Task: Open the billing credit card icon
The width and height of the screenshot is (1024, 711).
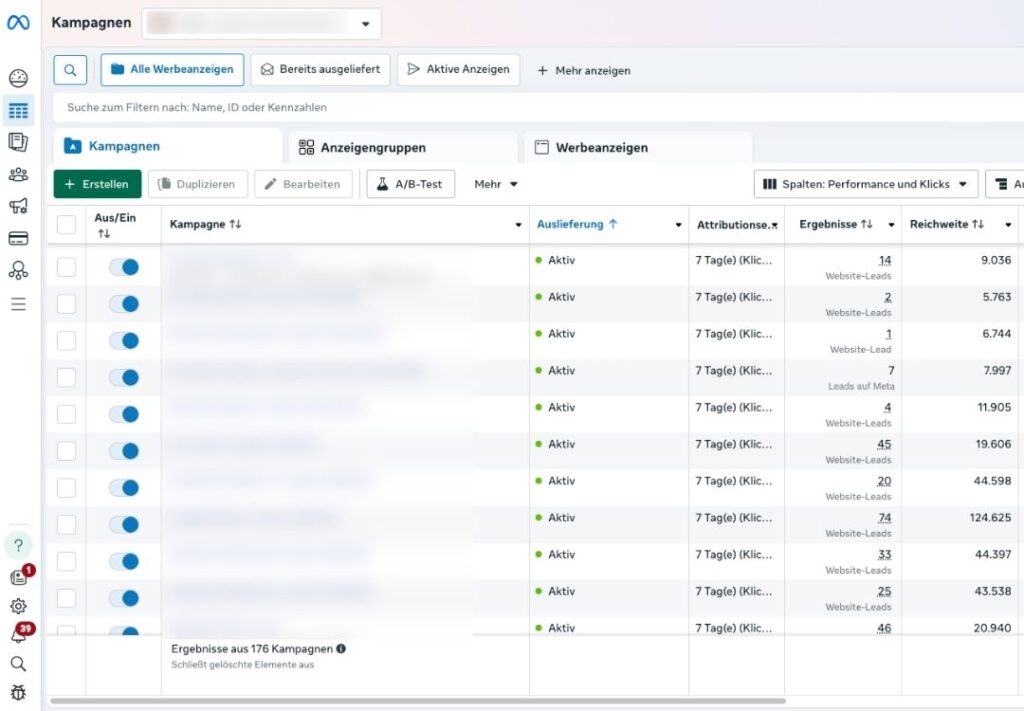Action: [18, 238]
